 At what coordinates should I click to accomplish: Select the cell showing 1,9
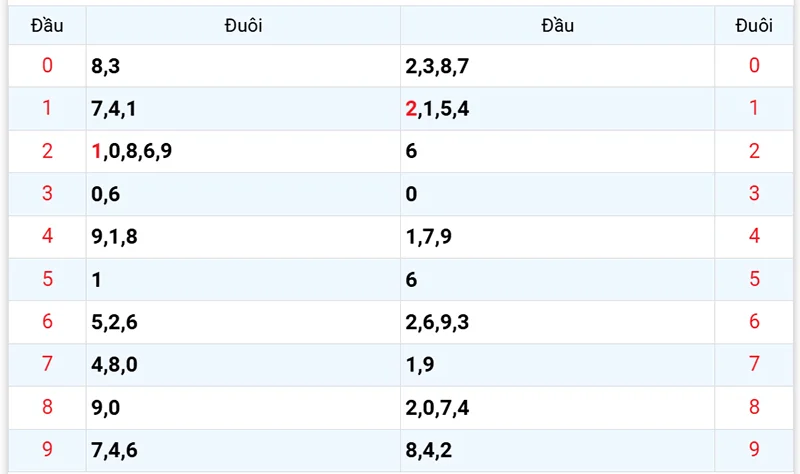420,365
